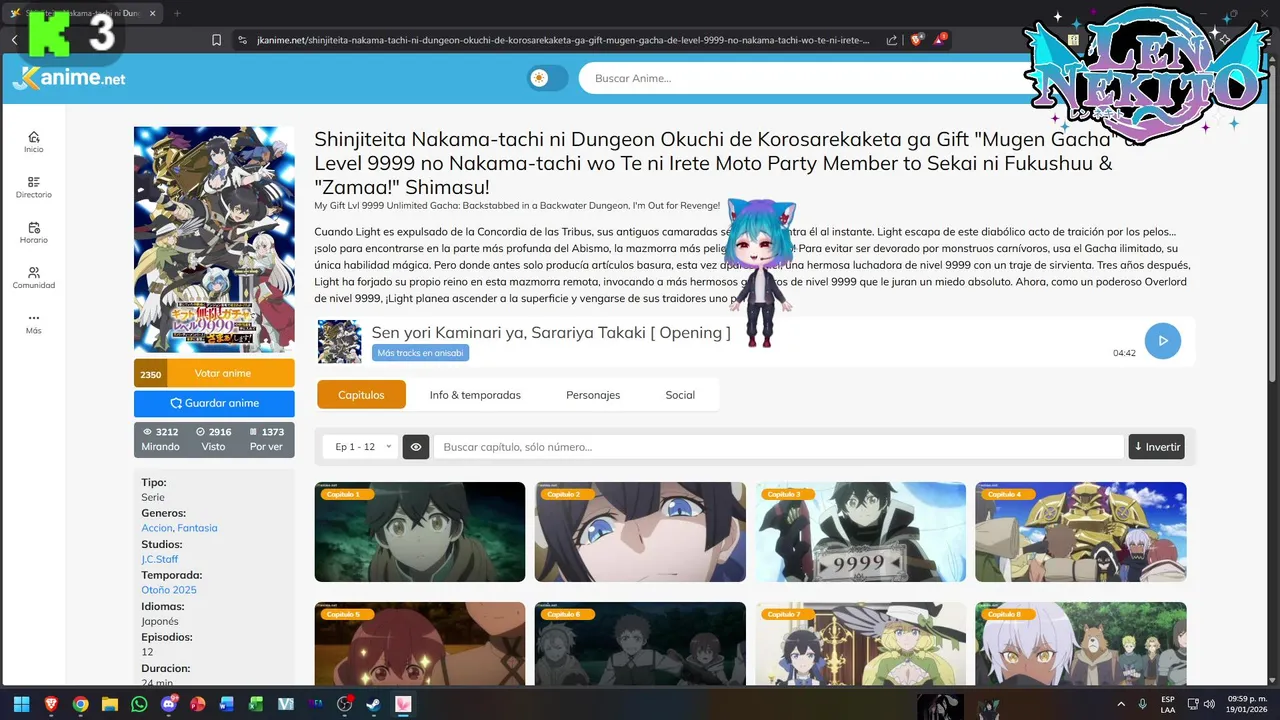Open Google Chrome from the taskbar

(80, 704)
